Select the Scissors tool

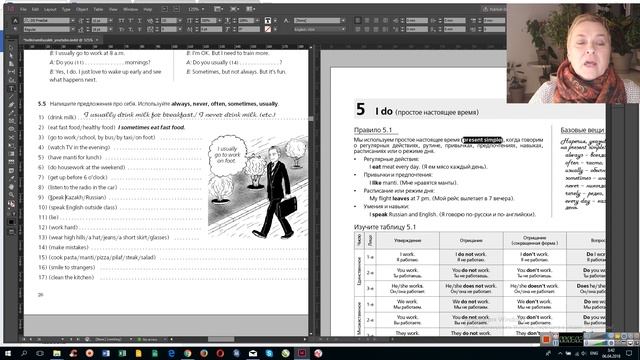pyautogui.click(x=11, y=138)
